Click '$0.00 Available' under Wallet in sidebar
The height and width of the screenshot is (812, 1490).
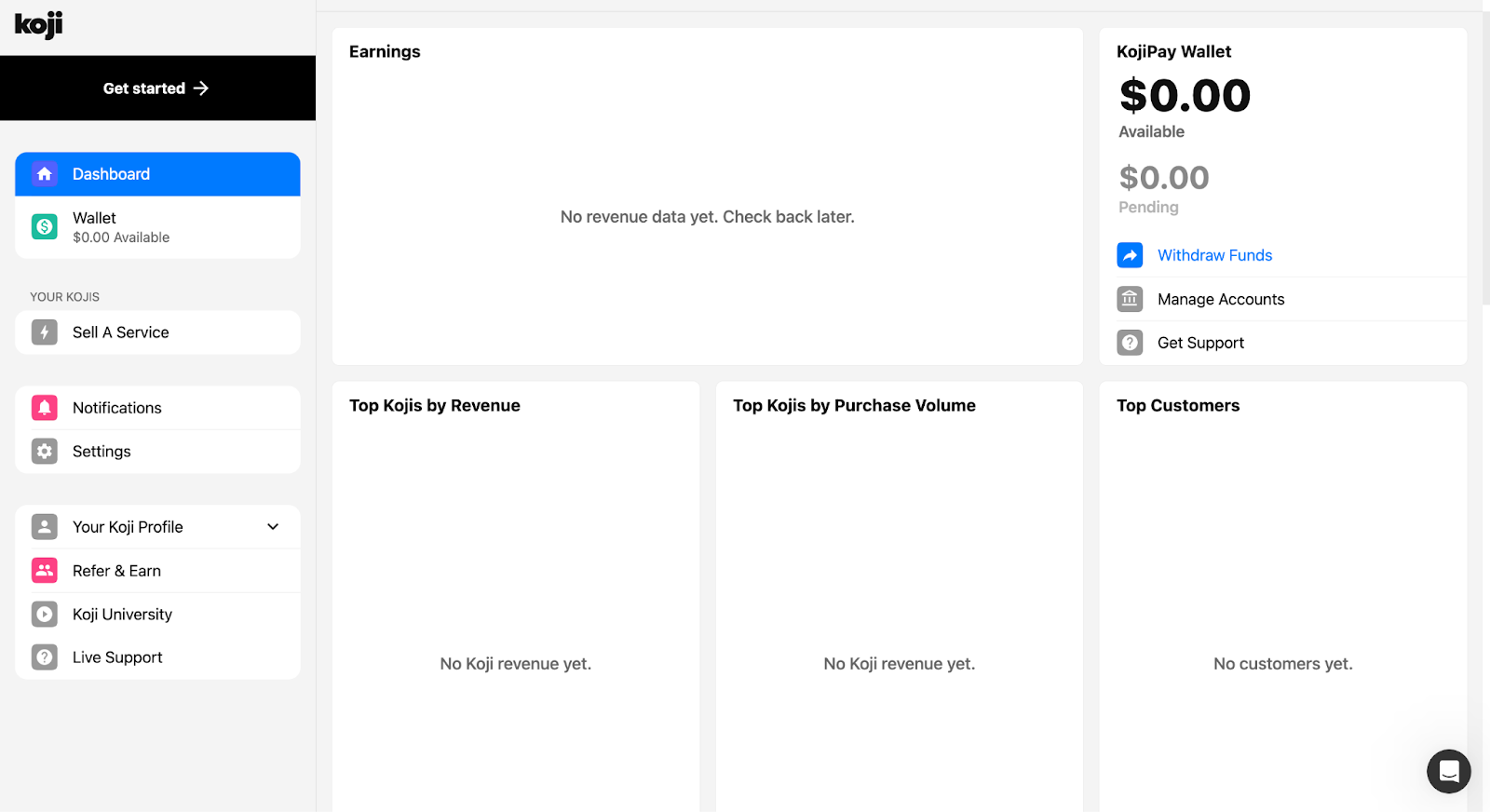pyautogui.click(x=121, y=237)
